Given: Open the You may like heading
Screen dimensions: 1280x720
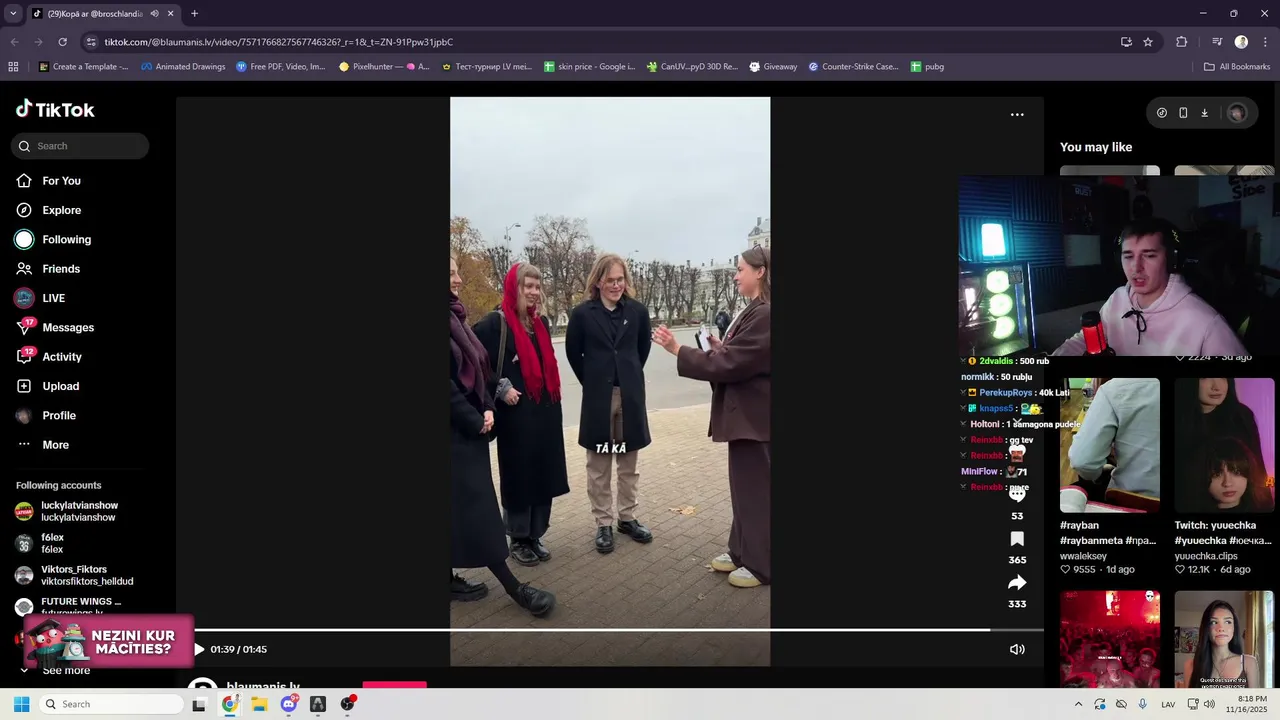Looking at the screenshot, I should coord(1096,147).
